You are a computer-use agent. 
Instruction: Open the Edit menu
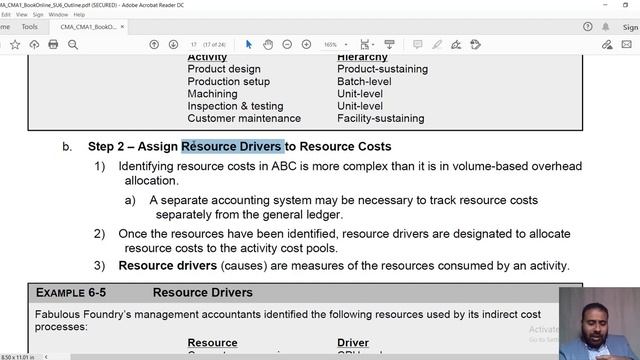click(x=6, y=14)
